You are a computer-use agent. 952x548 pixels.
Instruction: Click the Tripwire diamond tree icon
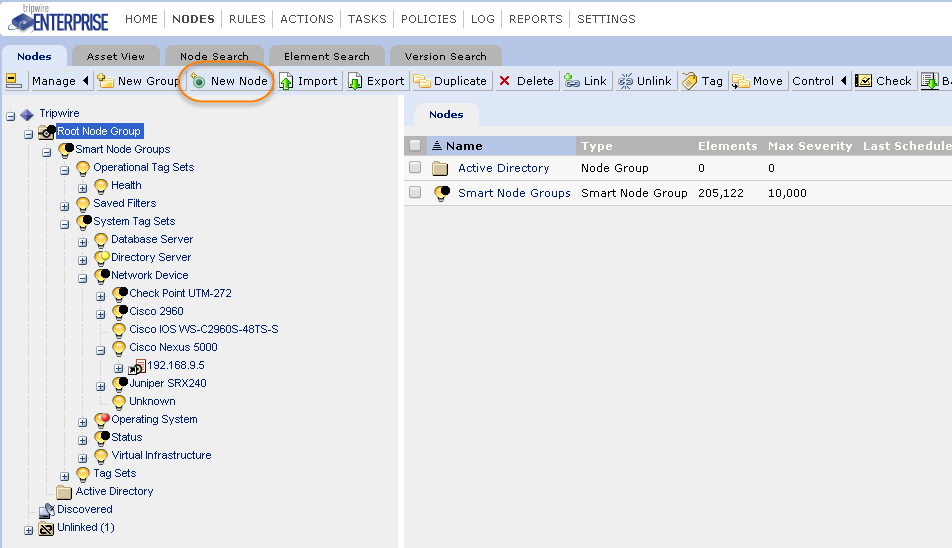(27, 114)
